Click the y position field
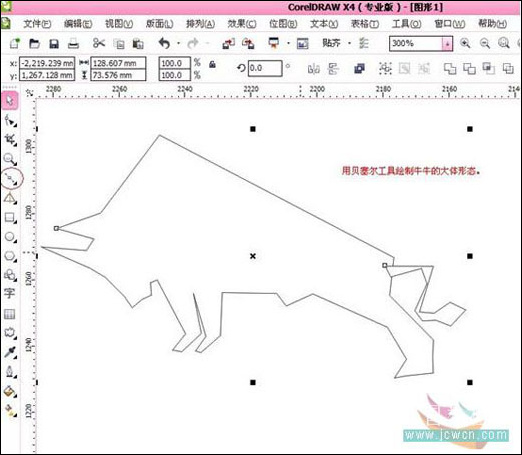The height and width of the screenshot is (455, 522). [47, 75]
